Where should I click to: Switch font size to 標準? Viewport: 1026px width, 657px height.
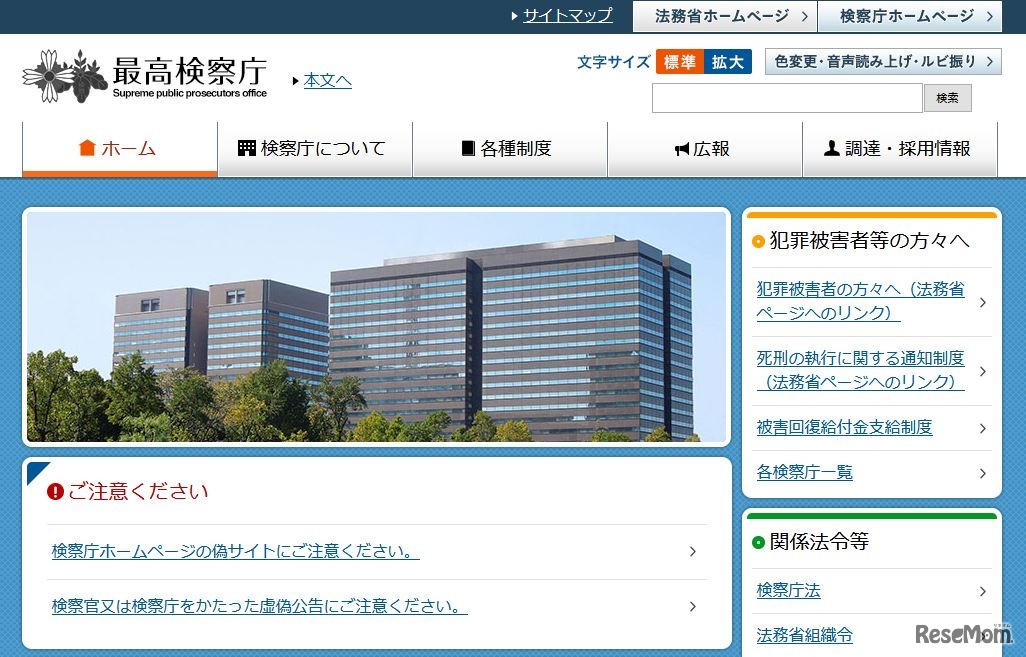click(x=680, y=61)
